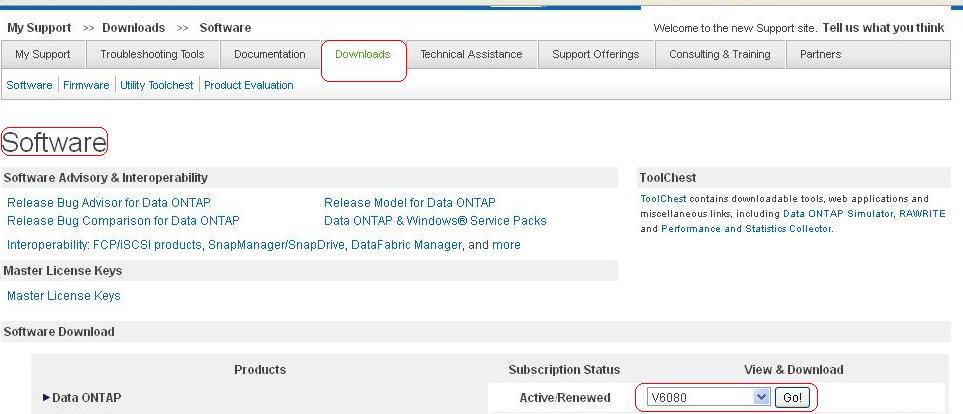Screen dimensions: 963x414
Task: Click the Master License Keys section heading
Action: coord(63,271)
